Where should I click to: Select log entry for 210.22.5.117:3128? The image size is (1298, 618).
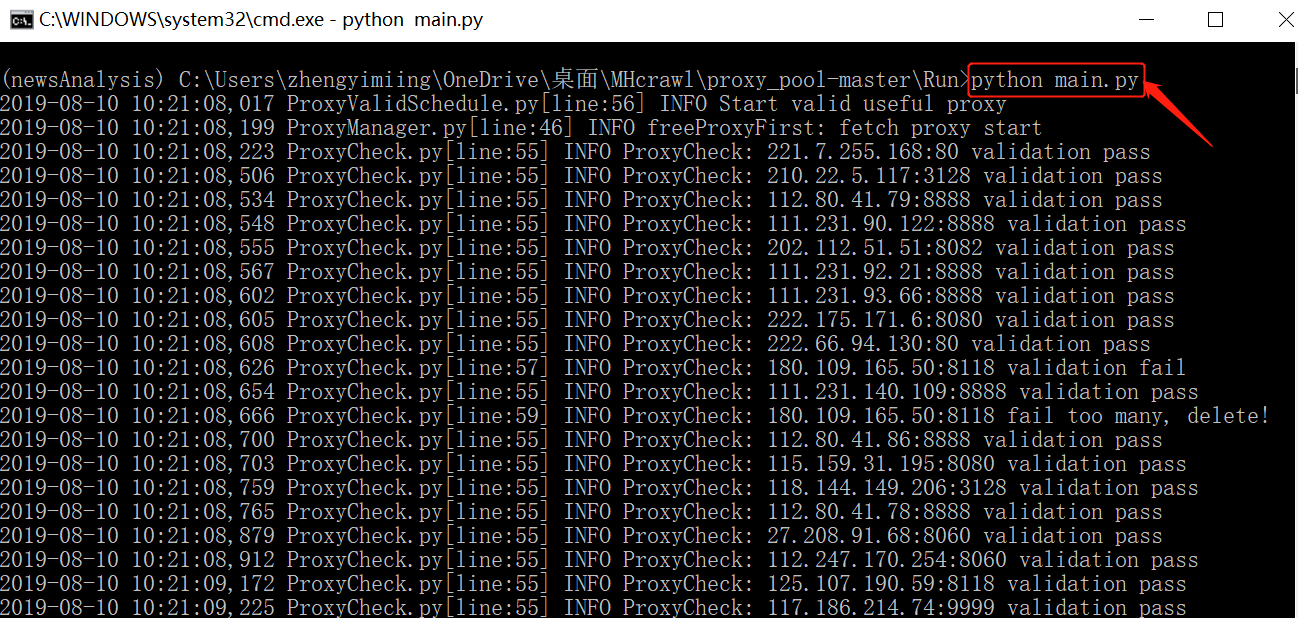[581, 176]
